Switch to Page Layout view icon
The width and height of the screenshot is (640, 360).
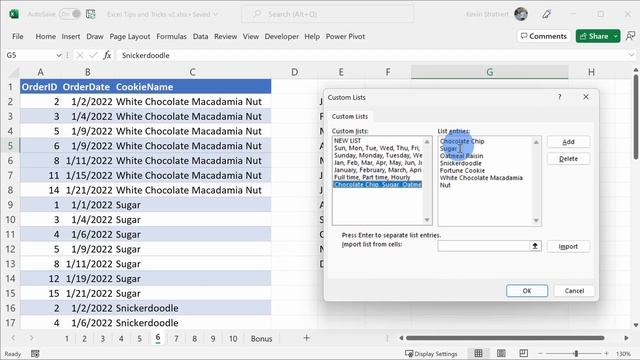pos(501,353)
